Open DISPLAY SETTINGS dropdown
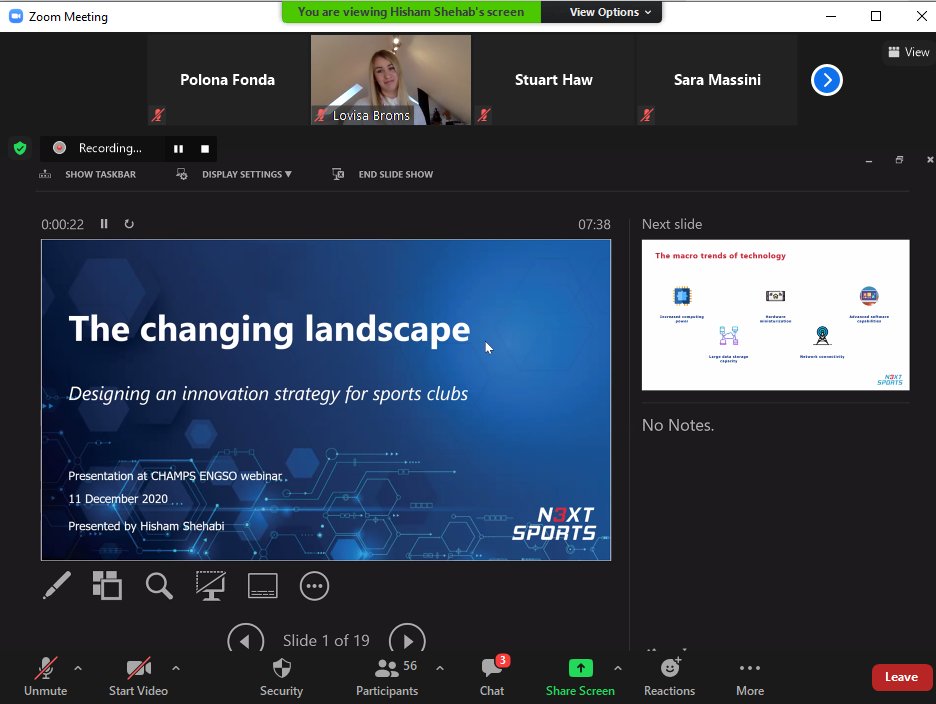 234,174
